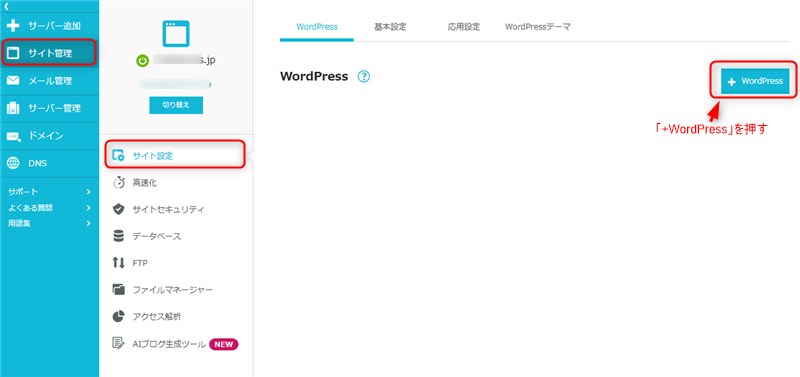Image resolution: width=800 pixels, height=377 pixels.
Task: Click the envelope icon for メール管理
Action: (13, 81)
